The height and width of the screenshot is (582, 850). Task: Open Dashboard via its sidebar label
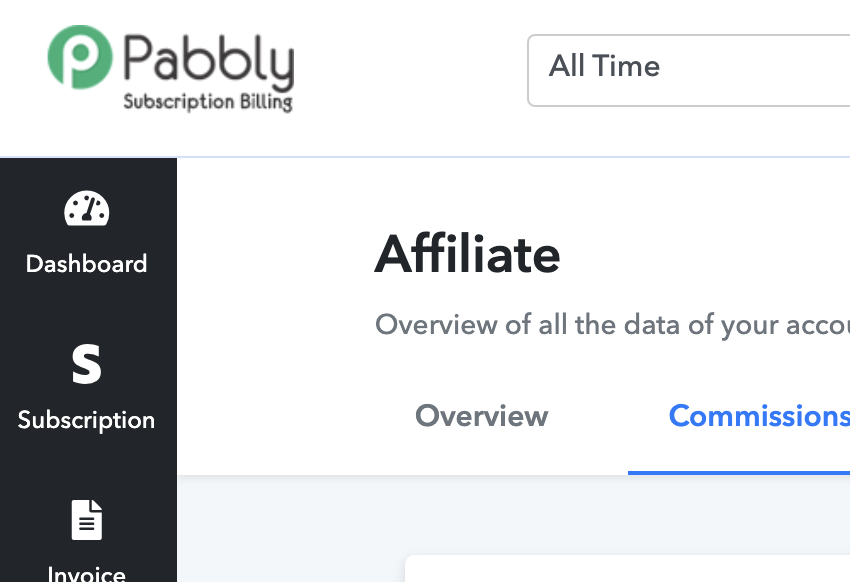pos(86,264)
